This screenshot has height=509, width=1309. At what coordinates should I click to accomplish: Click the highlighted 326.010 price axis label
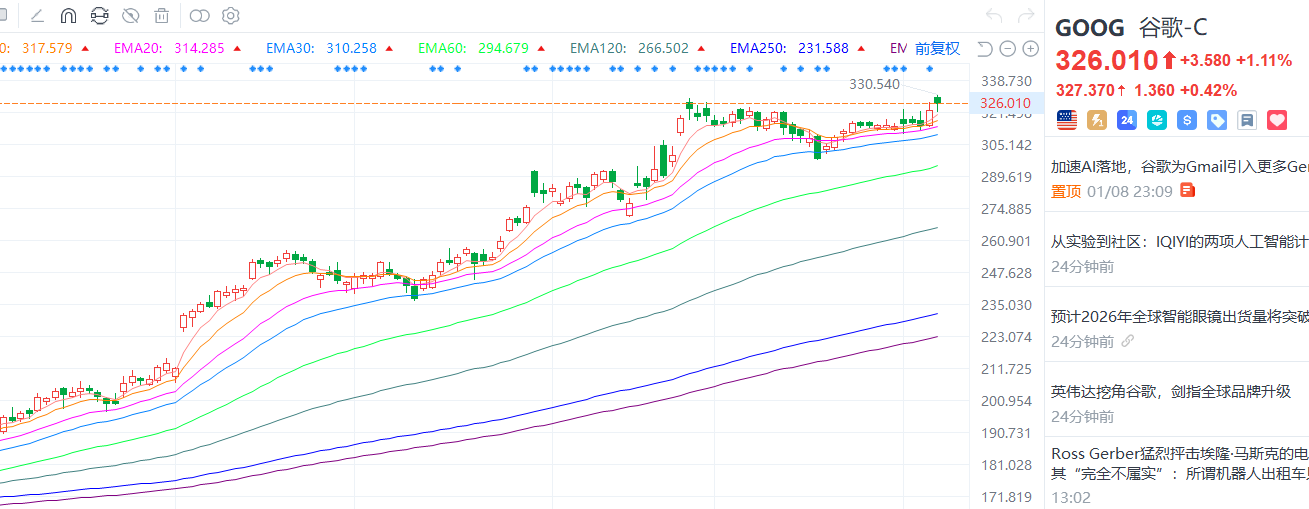1005,103
